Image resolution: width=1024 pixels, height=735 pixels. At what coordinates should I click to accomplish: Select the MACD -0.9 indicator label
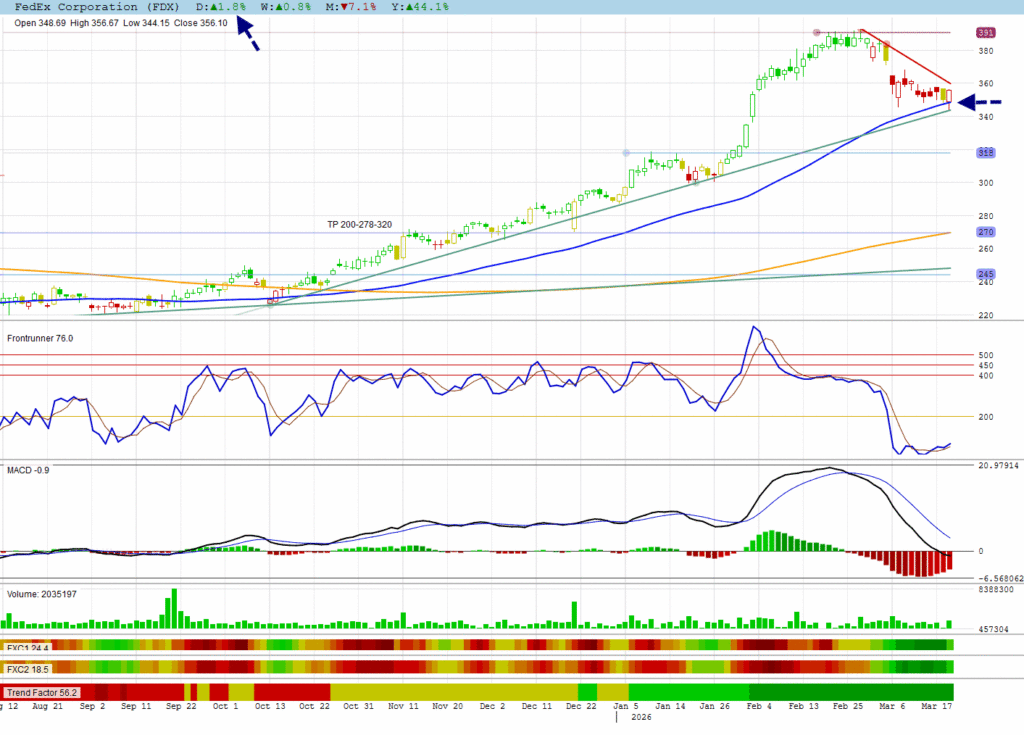(29, 470)
